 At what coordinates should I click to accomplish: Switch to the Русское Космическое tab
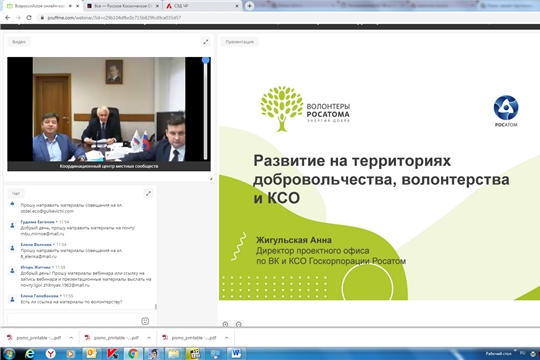[122, 6]
